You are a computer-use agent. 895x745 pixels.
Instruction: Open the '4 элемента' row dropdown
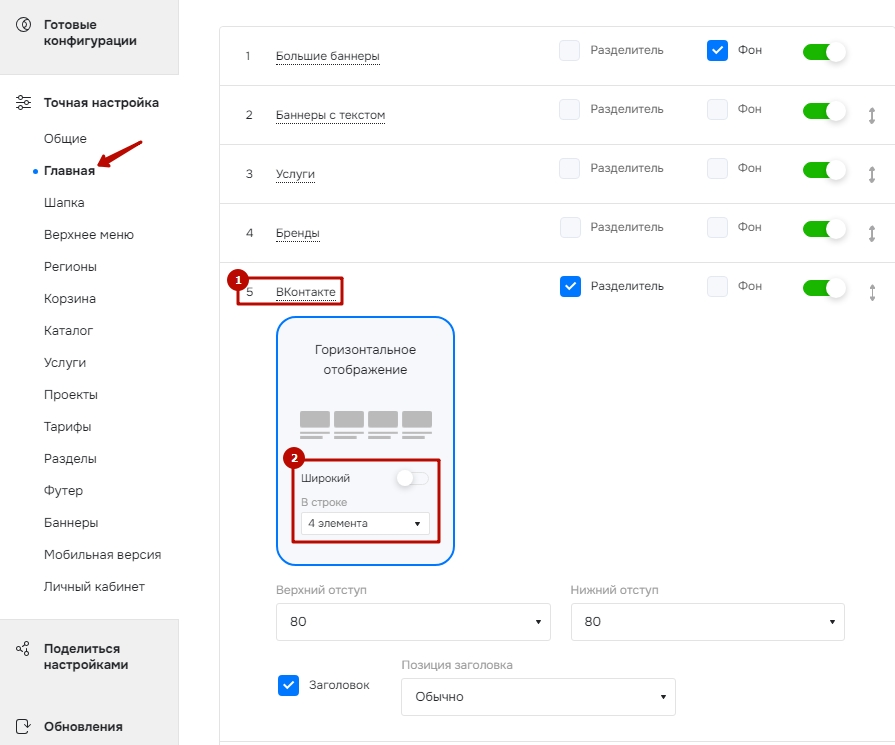click(365, 523)
